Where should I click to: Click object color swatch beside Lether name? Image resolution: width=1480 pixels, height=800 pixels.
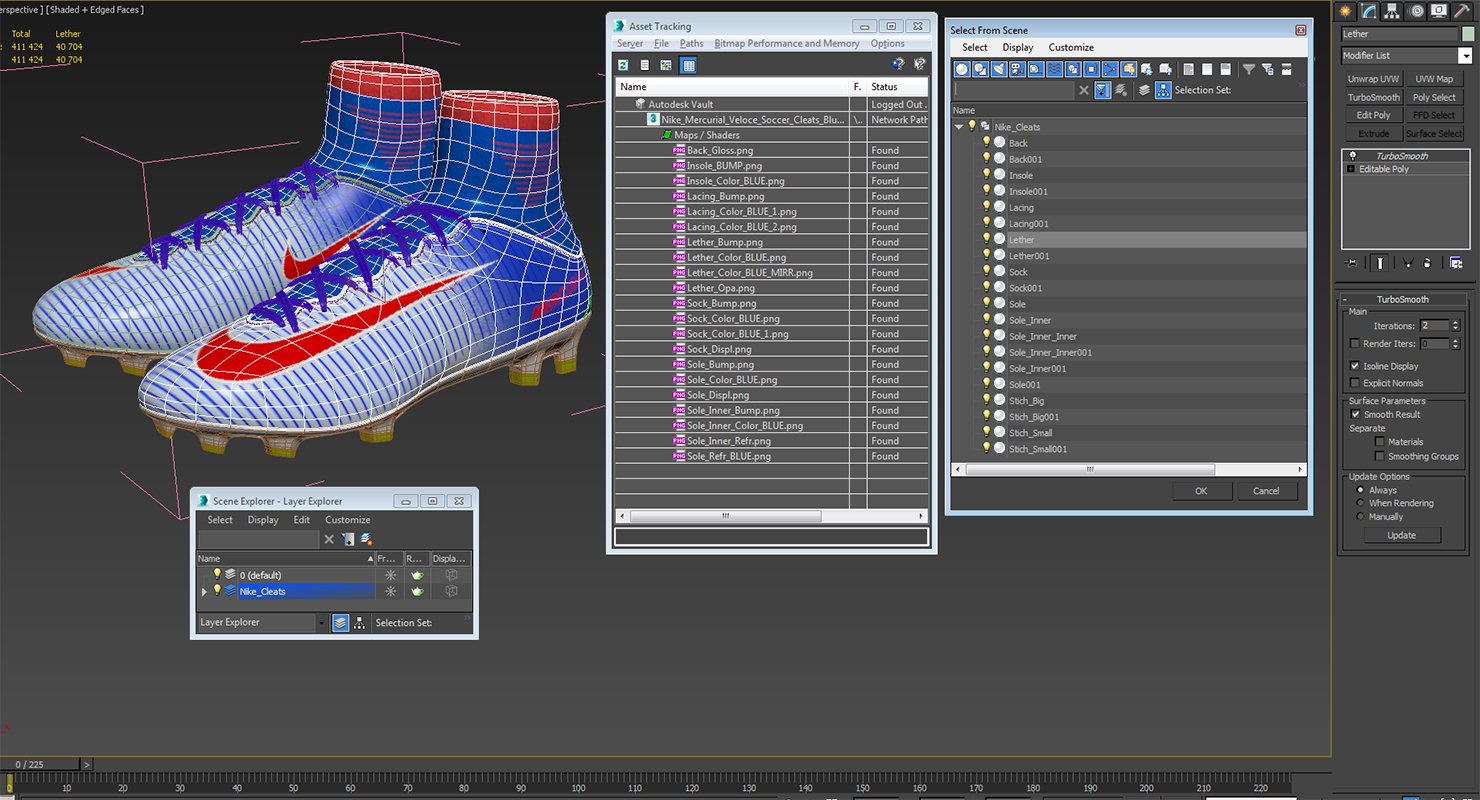tap(1468, 34)
